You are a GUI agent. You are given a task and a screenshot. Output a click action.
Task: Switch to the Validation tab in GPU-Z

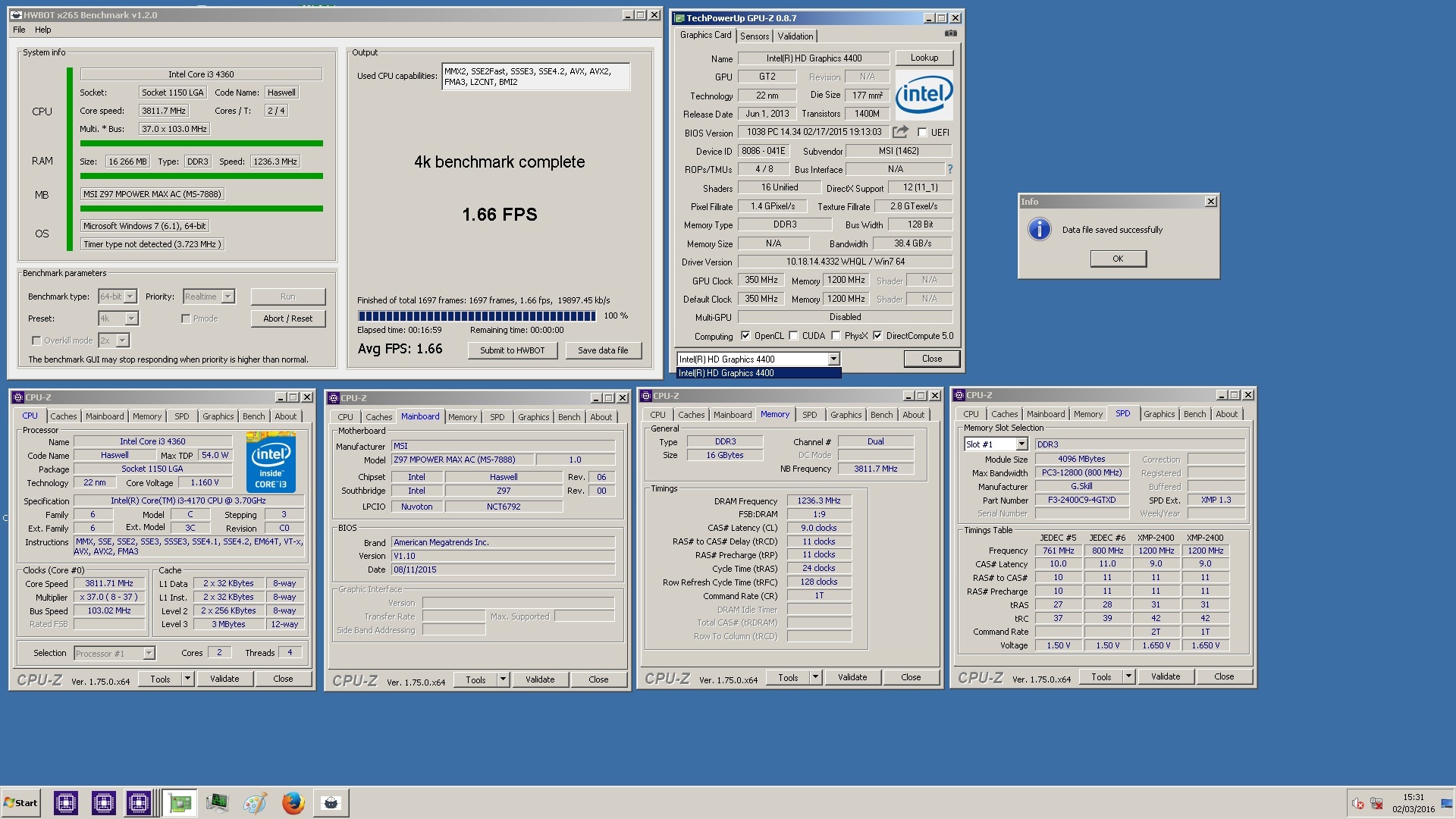(795, 36)
